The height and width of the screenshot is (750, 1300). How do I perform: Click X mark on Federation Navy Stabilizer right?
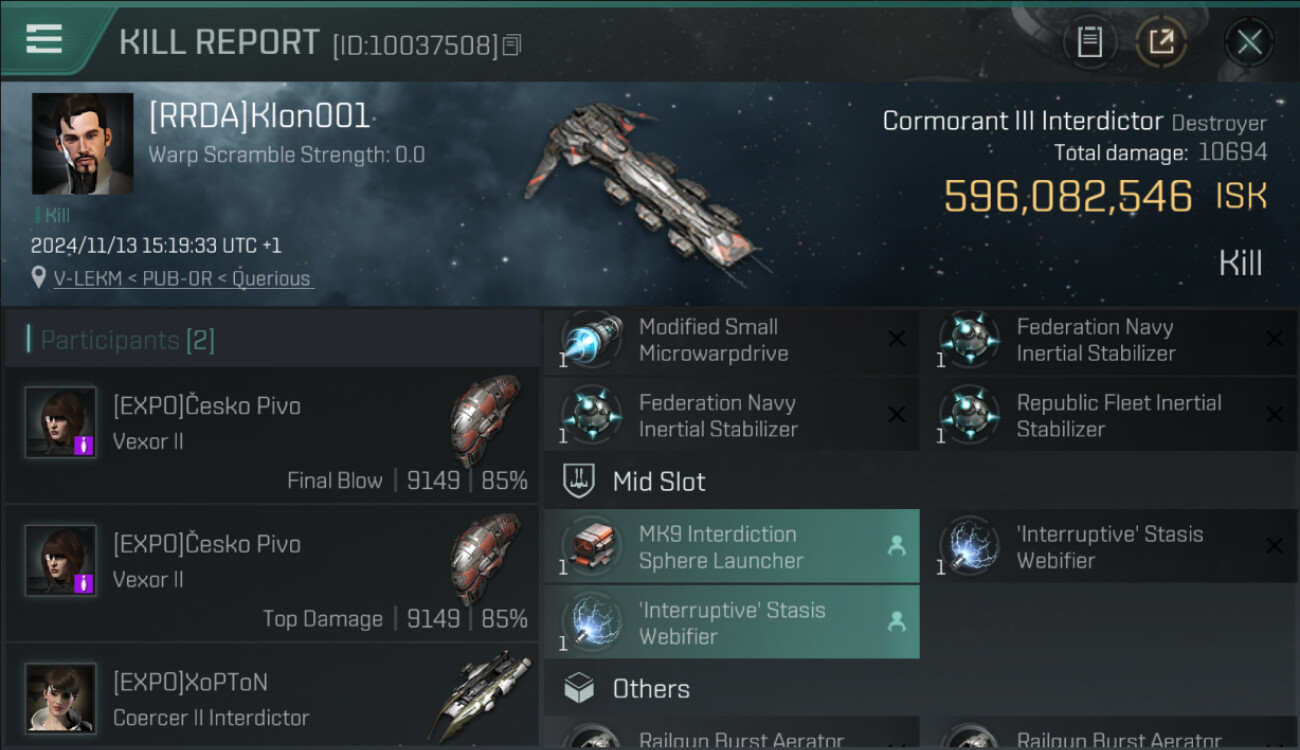pos(1274,339)
